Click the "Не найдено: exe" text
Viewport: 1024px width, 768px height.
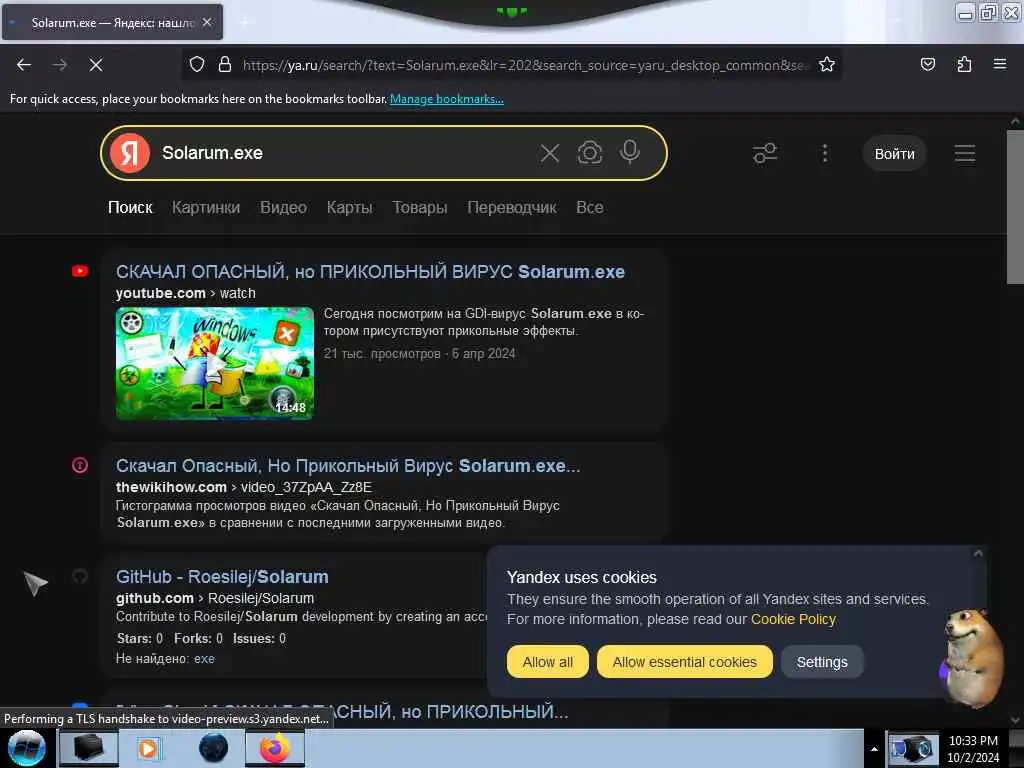165,658
